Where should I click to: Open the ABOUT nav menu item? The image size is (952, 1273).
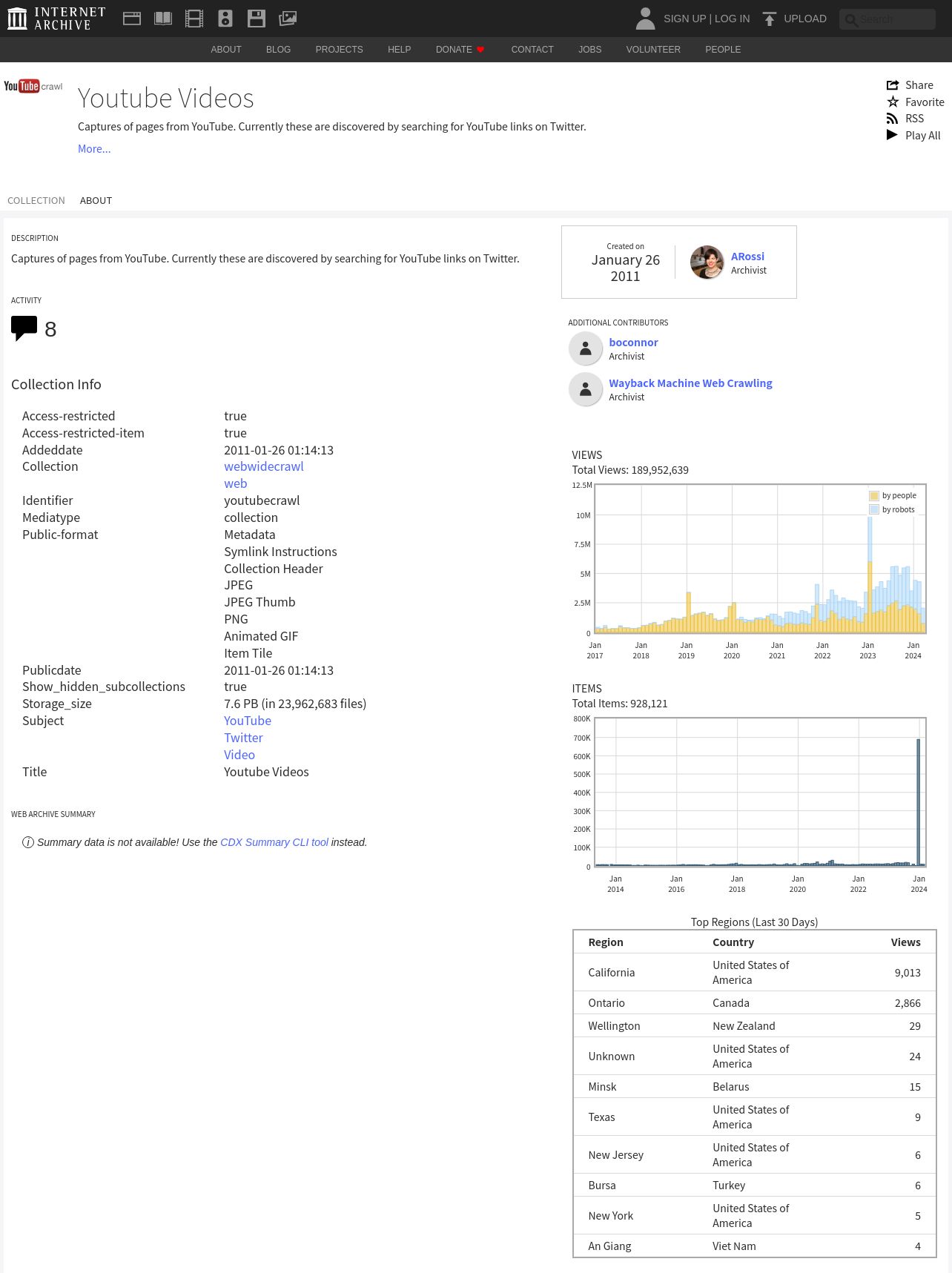pyautogui.click(x=226, y=50)
